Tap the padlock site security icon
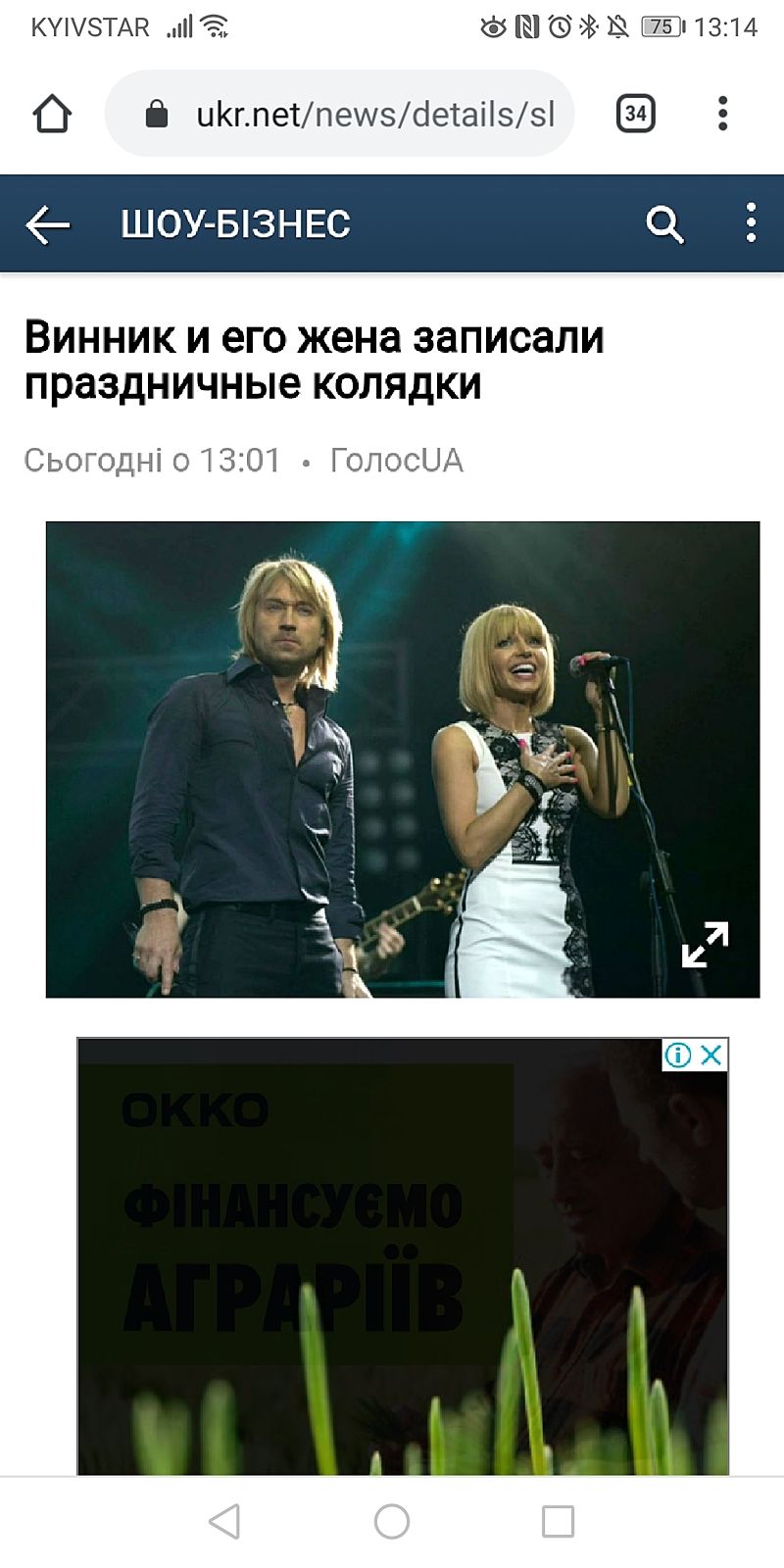The width and height of the screenshot is (784, 1568). point(157,115)
